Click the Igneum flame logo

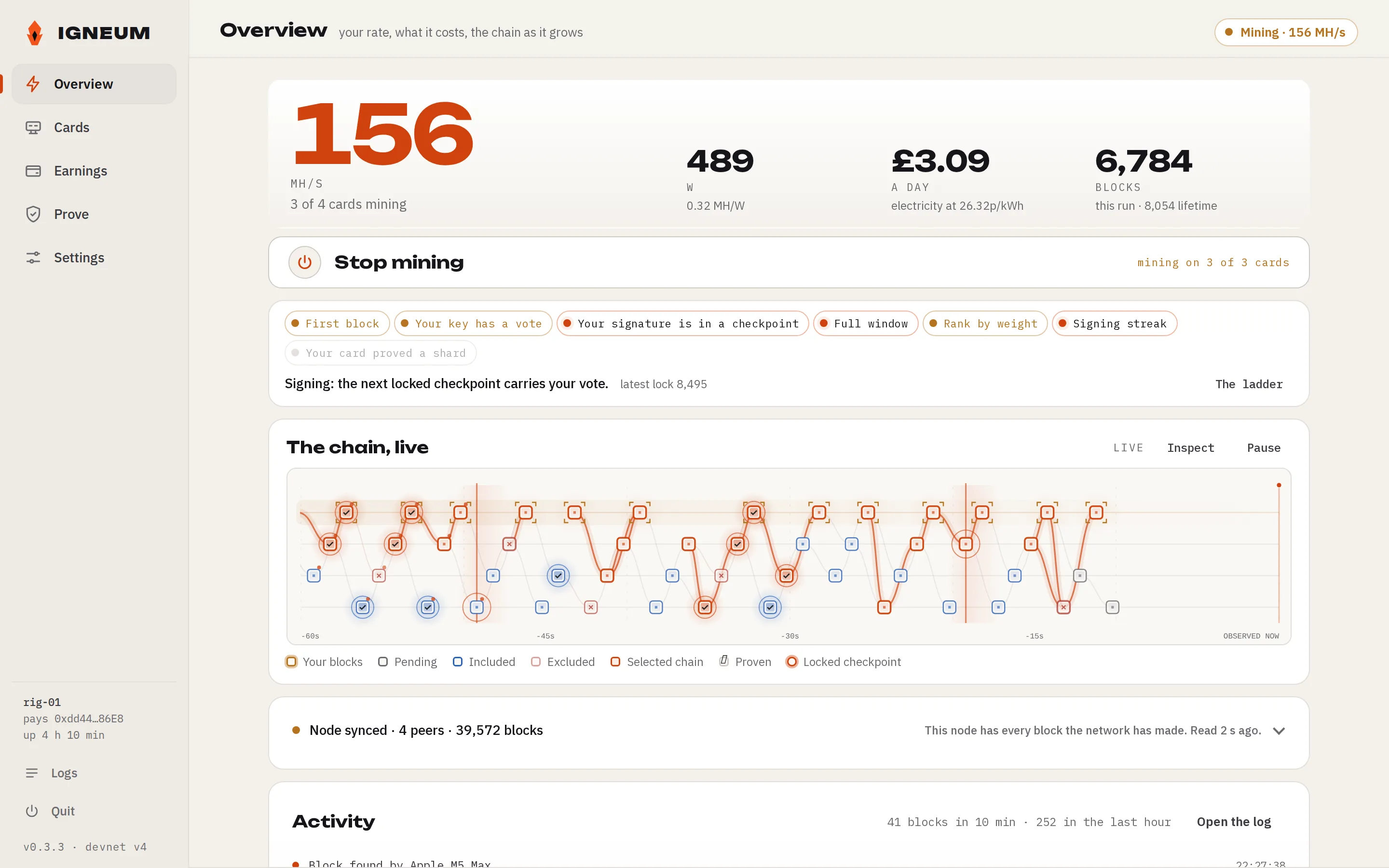click(x=35, y=33)
